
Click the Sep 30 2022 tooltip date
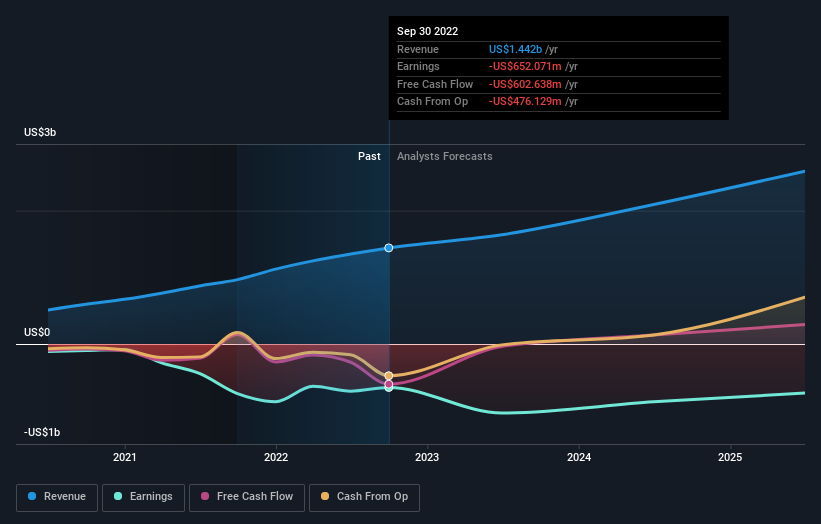[427, 31]
